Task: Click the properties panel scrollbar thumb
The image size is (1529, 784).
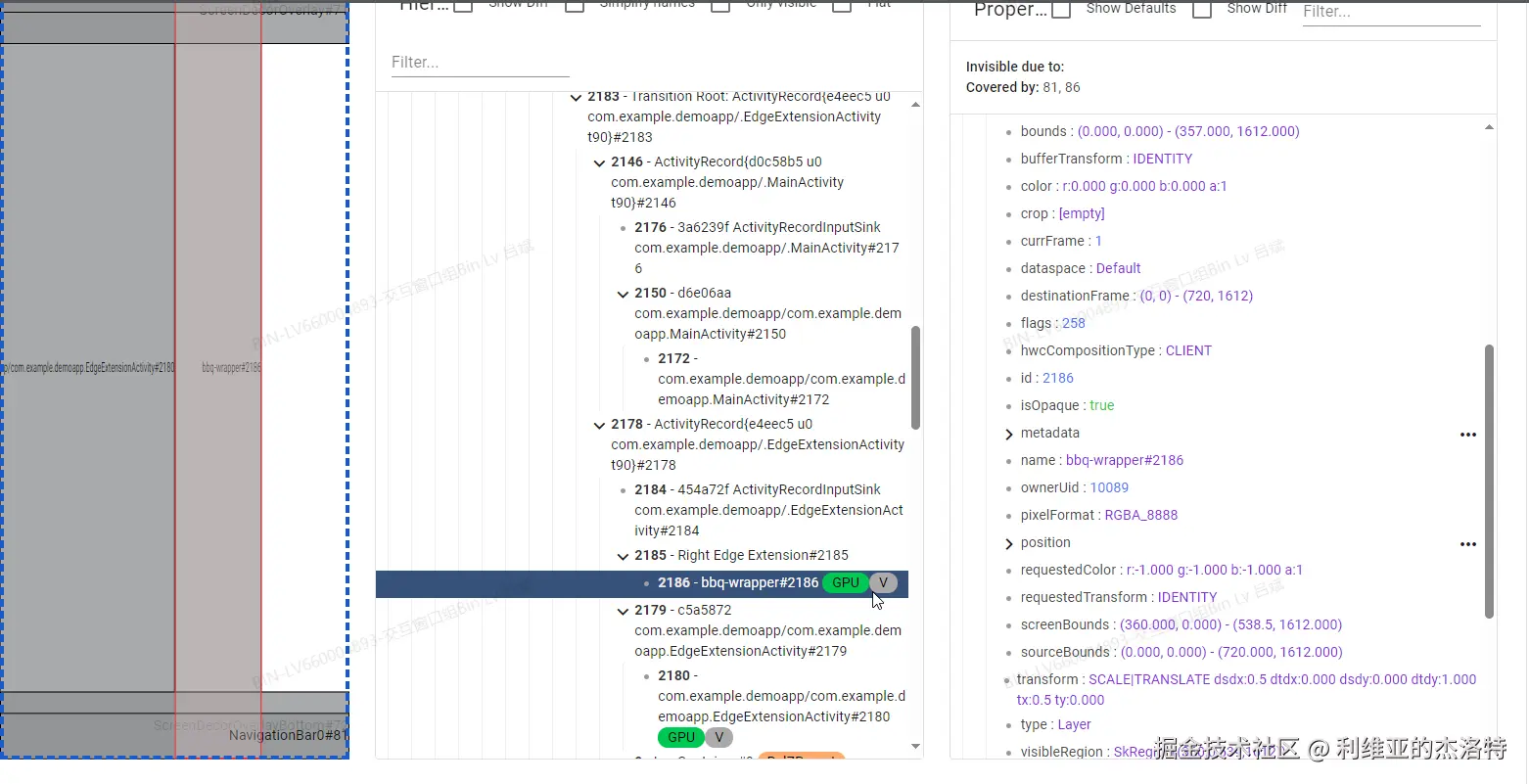Action: point(1489,482)
